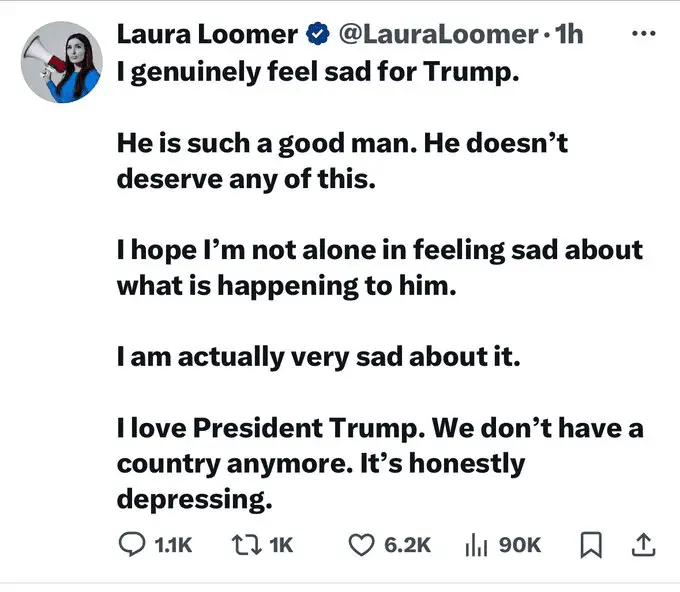This screenshot has width=680, height=592.
Task: Click the reply speech bubble icon
Action: [x=132, y=544]
